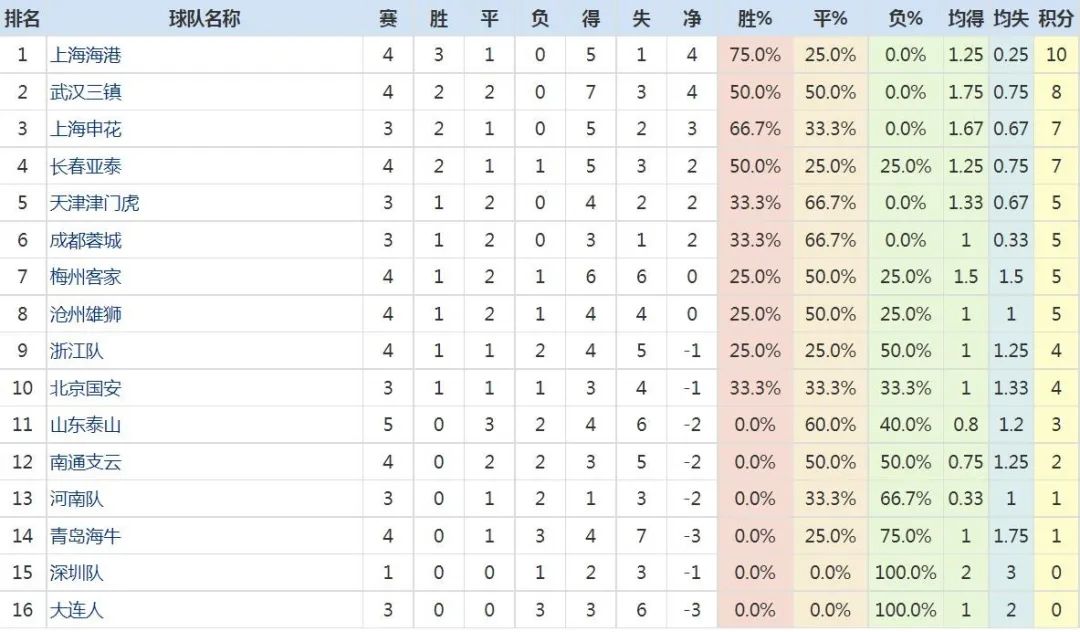Sort by the 均得 column header
1080x632 pixels.
(x=966, y=18)
